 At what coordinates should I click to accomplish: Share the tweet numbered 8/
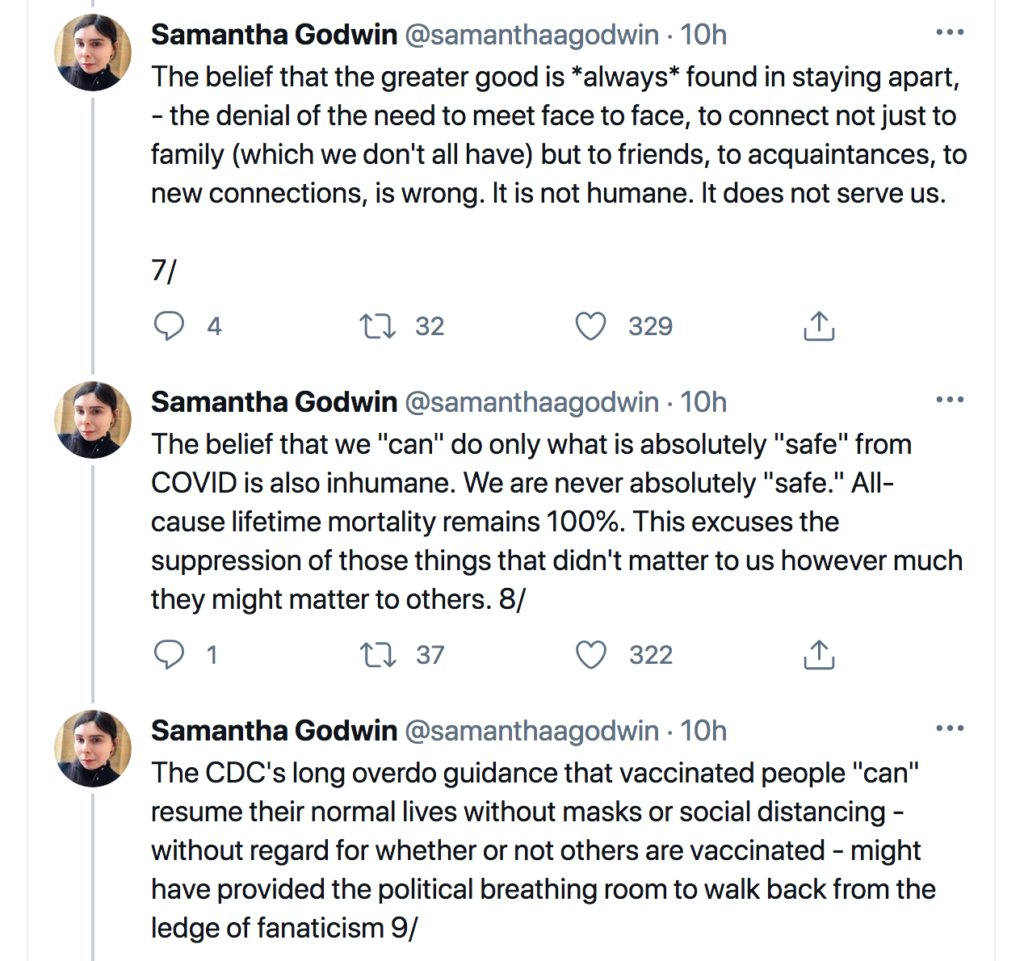[x=819, y=655]
